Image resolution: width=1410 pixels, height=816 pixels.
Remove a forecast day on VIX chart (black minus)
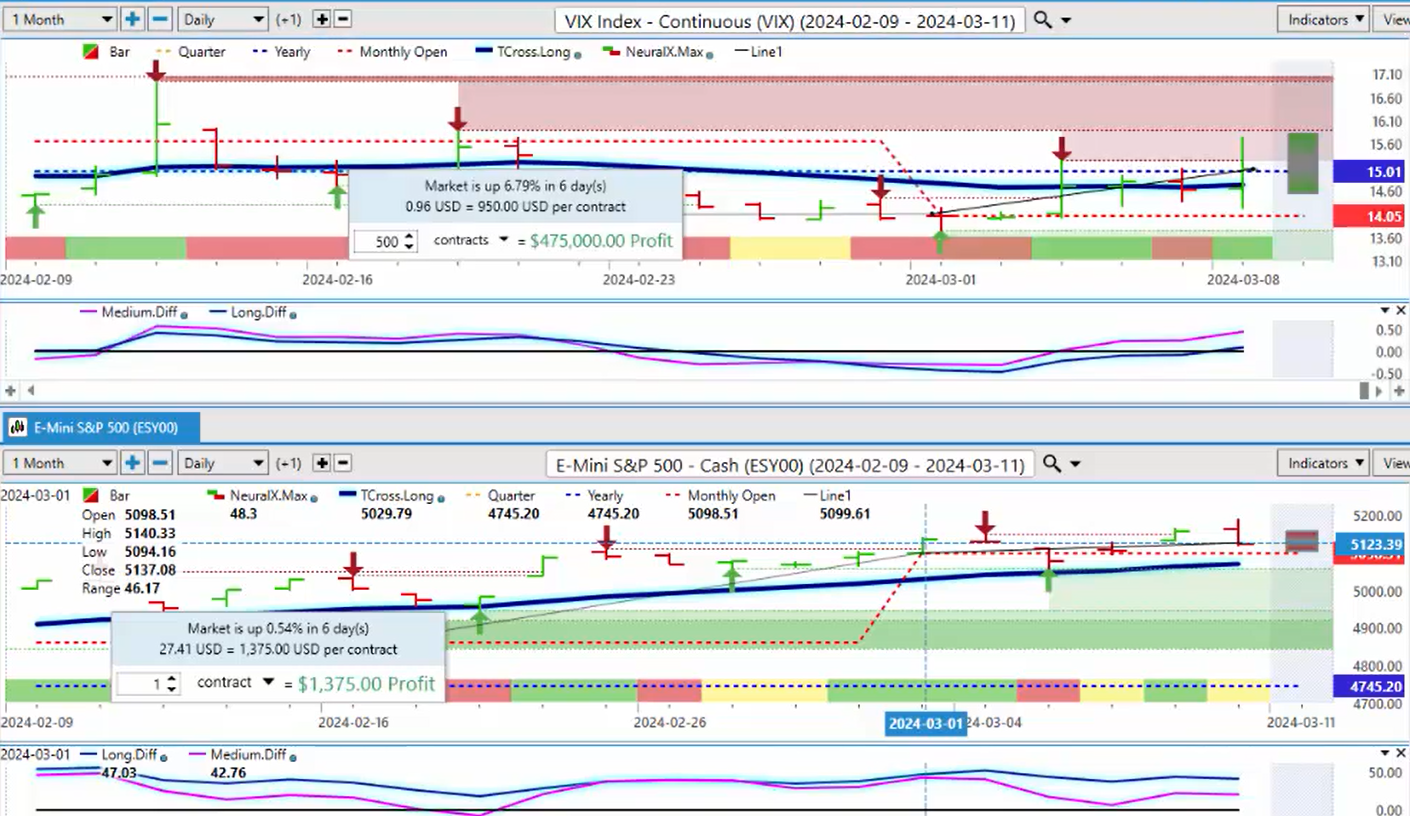point(342,19)
